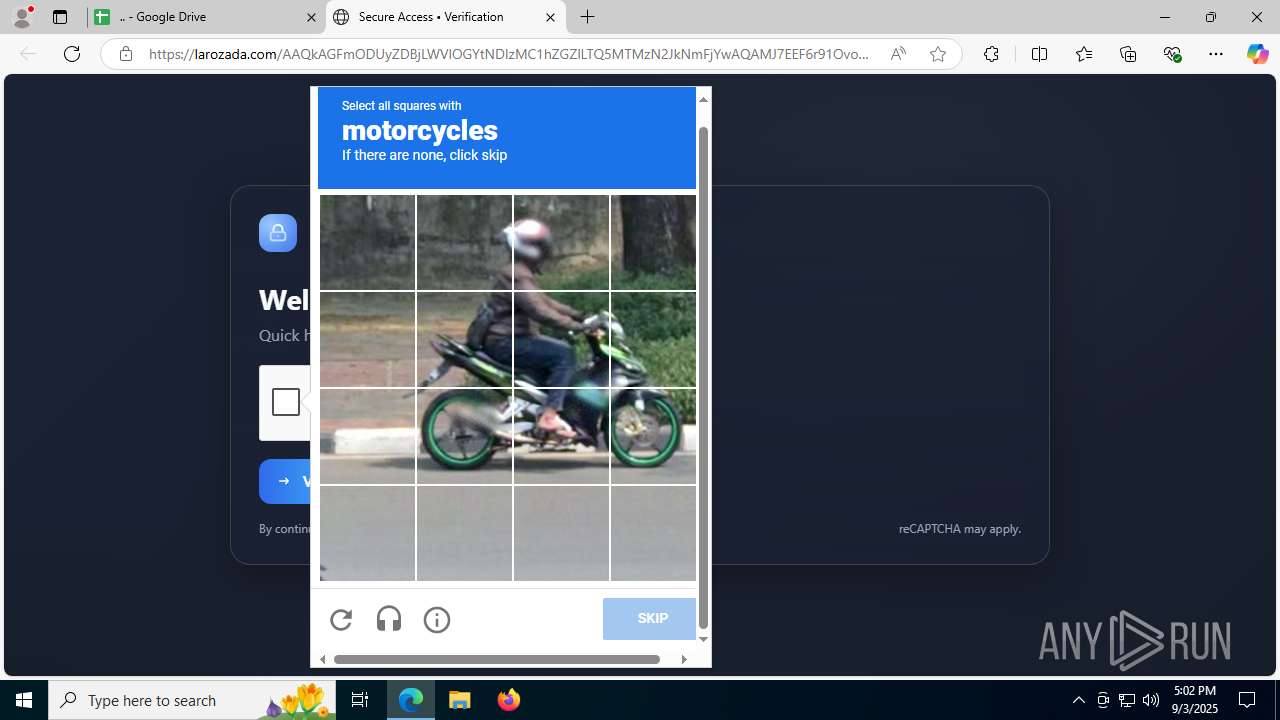Viewport: 1280px width, 720px height.
Task: Launch Firefox from the taskbar
Action: tap(509, 700)
